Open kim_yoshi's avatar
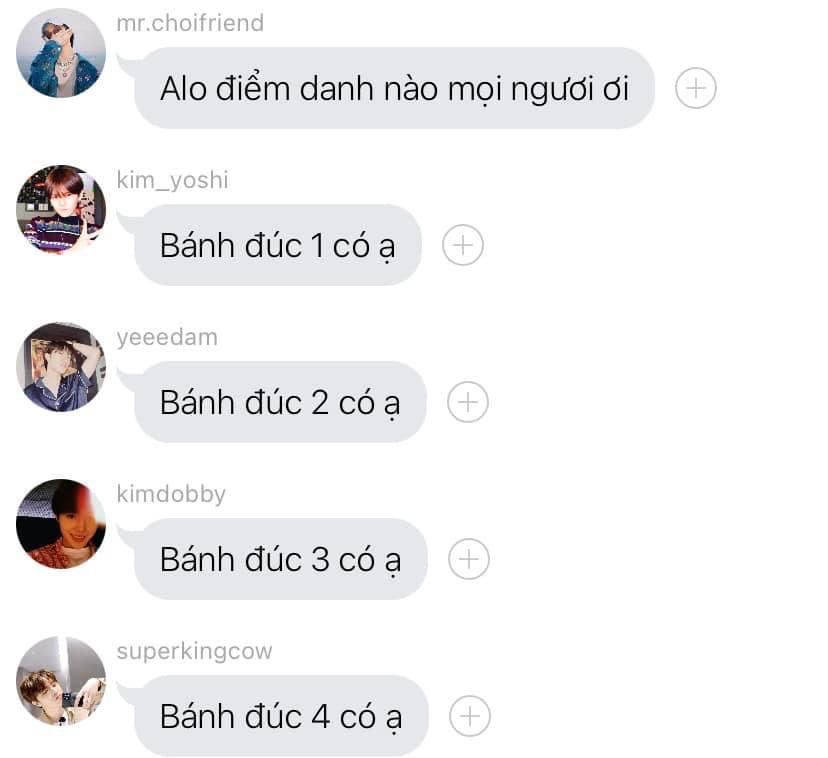Viewport: 828px width, 758px height. pyautogui.click(x=61, y=210)
